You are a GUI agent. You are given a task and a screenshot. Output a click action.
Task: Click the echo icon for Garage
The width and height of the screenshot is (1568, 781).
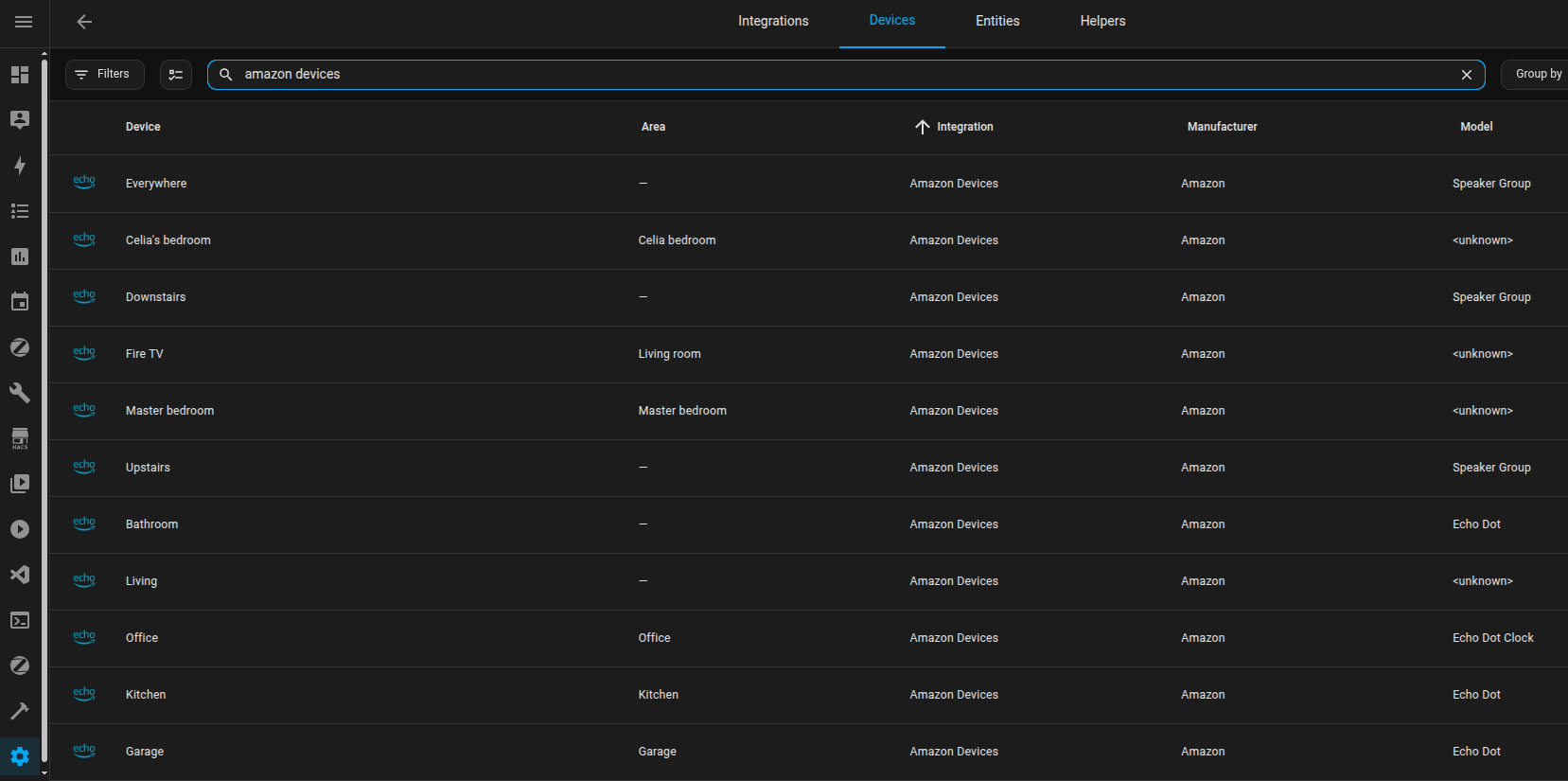click(84, 750)
